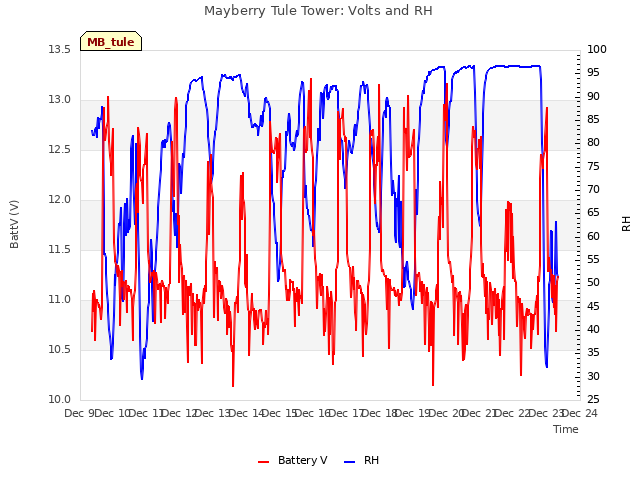Click the Time axis label
Viewport: 640px width, 480px height.
pos(566,429)
